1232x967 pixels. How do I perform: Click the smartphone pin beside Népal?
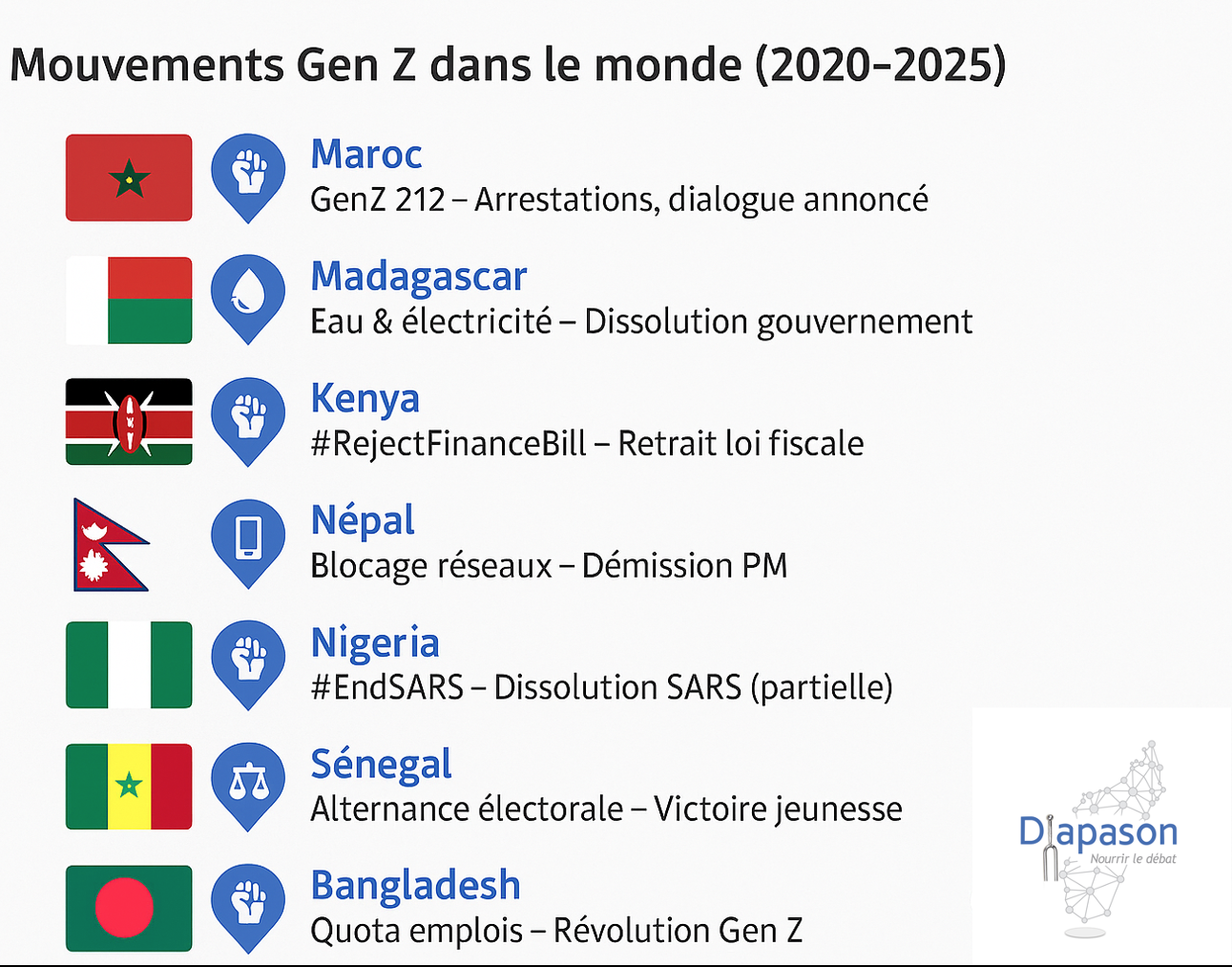(x=248, y=537)
